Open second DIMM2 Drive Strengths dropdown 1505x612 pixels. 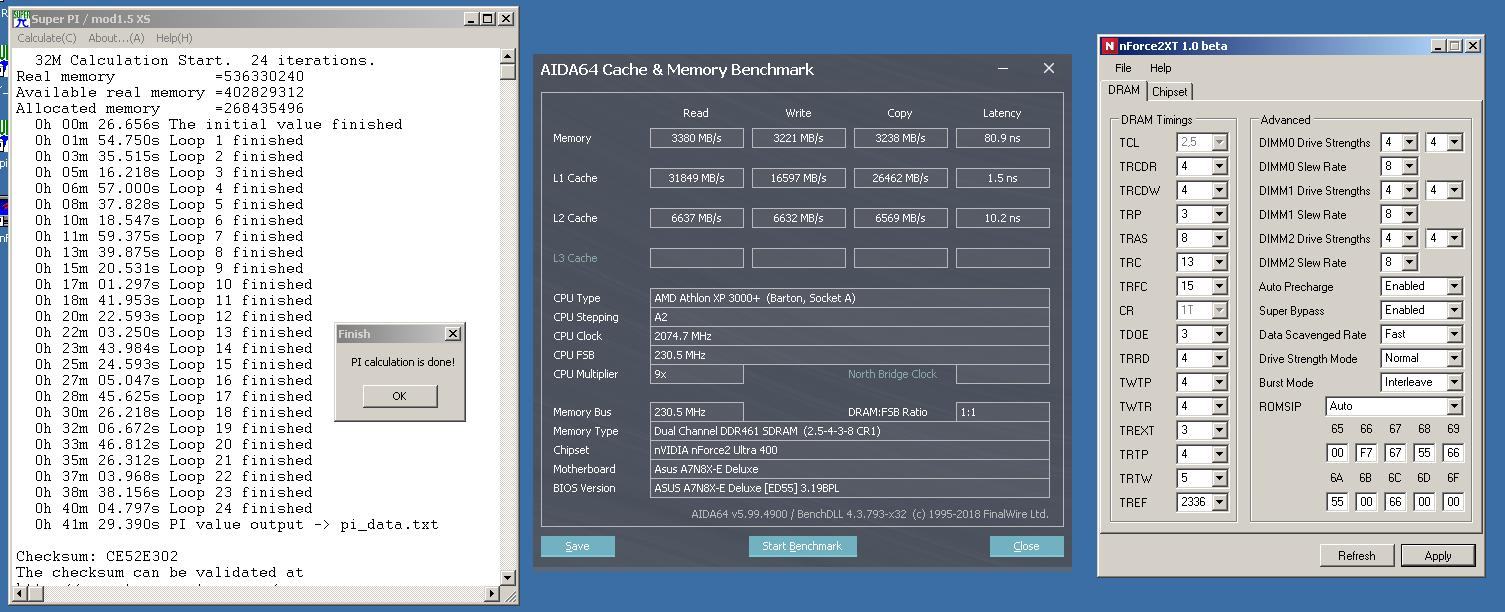[1454, 239]
